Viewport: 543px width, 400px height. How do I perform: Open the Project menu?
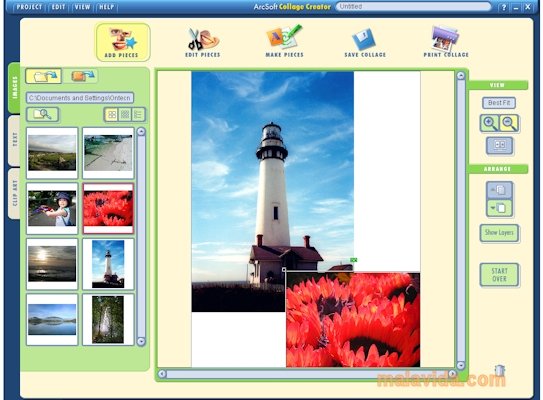coord(29,7)
